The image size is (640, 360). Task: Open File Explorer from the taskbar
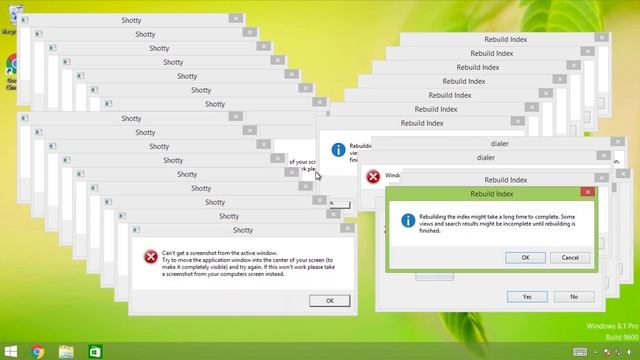66,351
